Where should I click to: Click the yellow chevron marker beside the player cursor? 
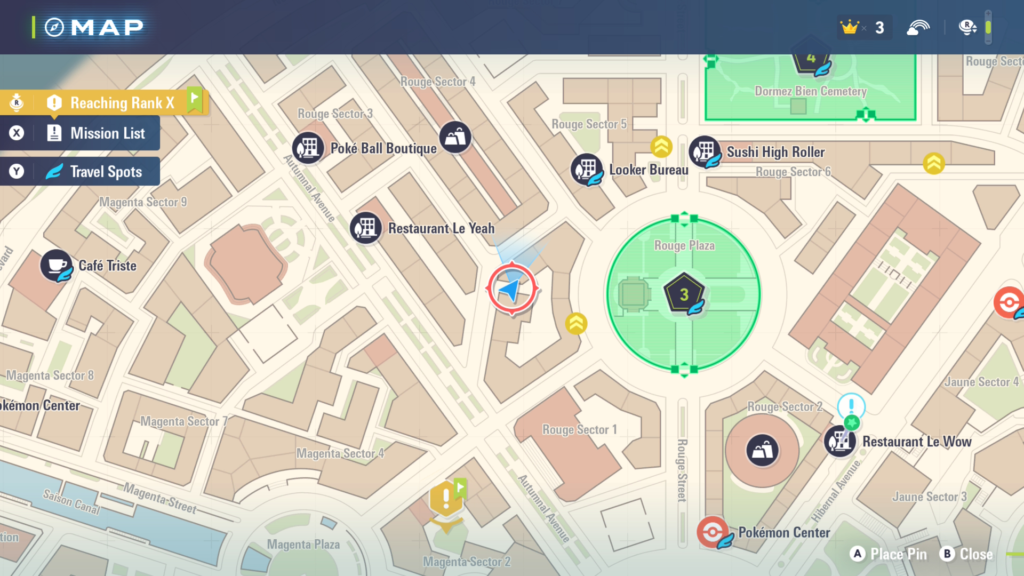point(576,323)
